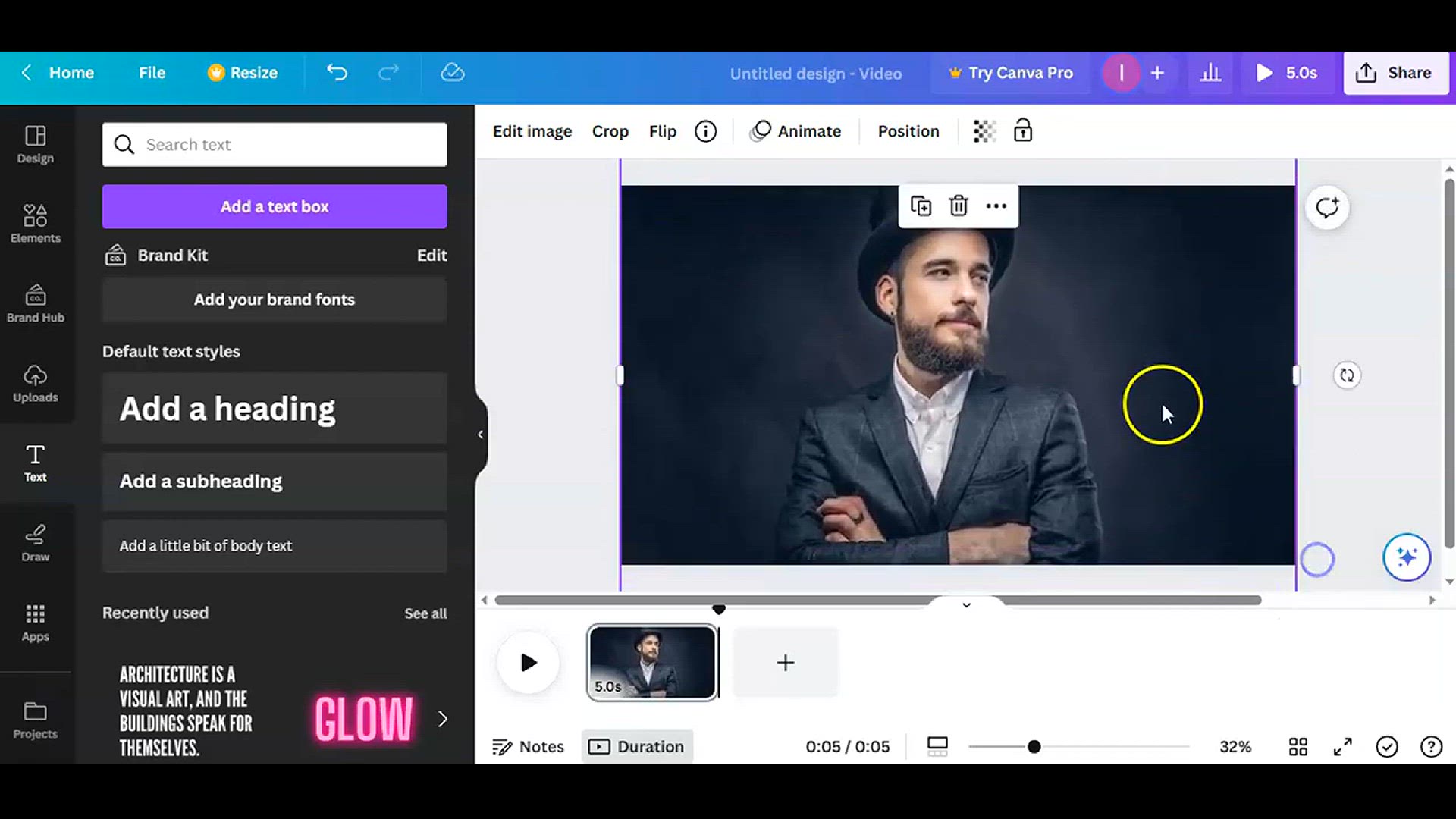This screenshot has height=819, width=1456.
Task: Open the help question mark
Action: (x=1431, y=747)
